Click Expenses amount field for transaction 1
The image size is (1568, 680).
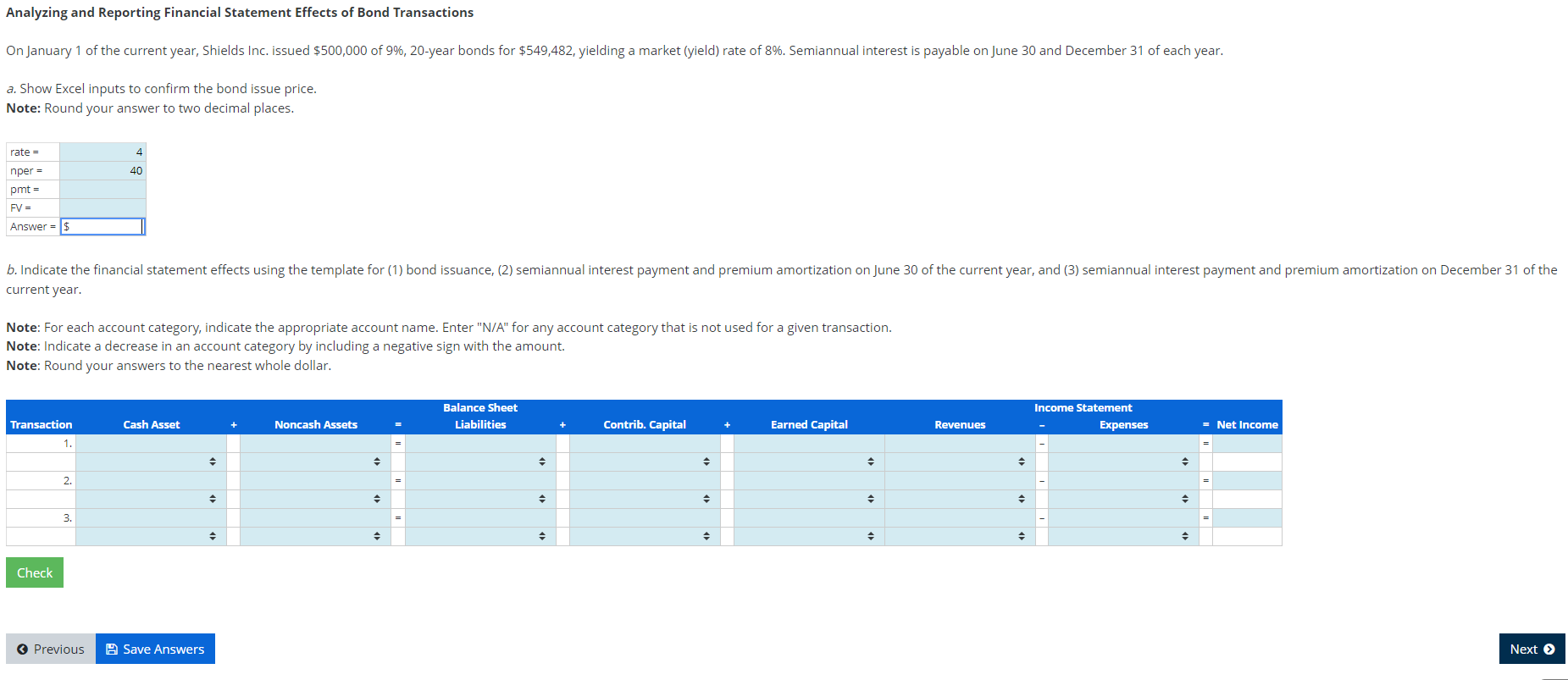click(1123, 443)
